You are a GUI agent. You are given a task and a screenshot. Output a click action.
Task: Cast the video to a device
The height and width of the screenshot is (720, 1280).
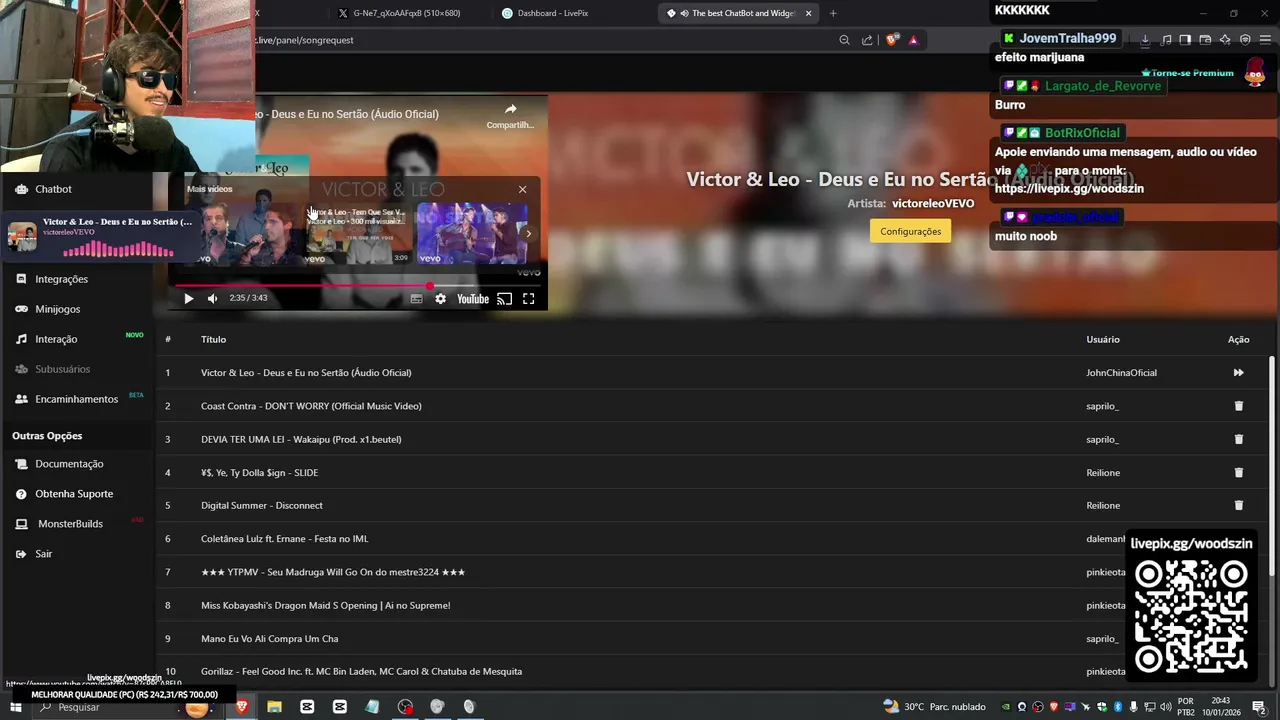click(x=504, y=298)
